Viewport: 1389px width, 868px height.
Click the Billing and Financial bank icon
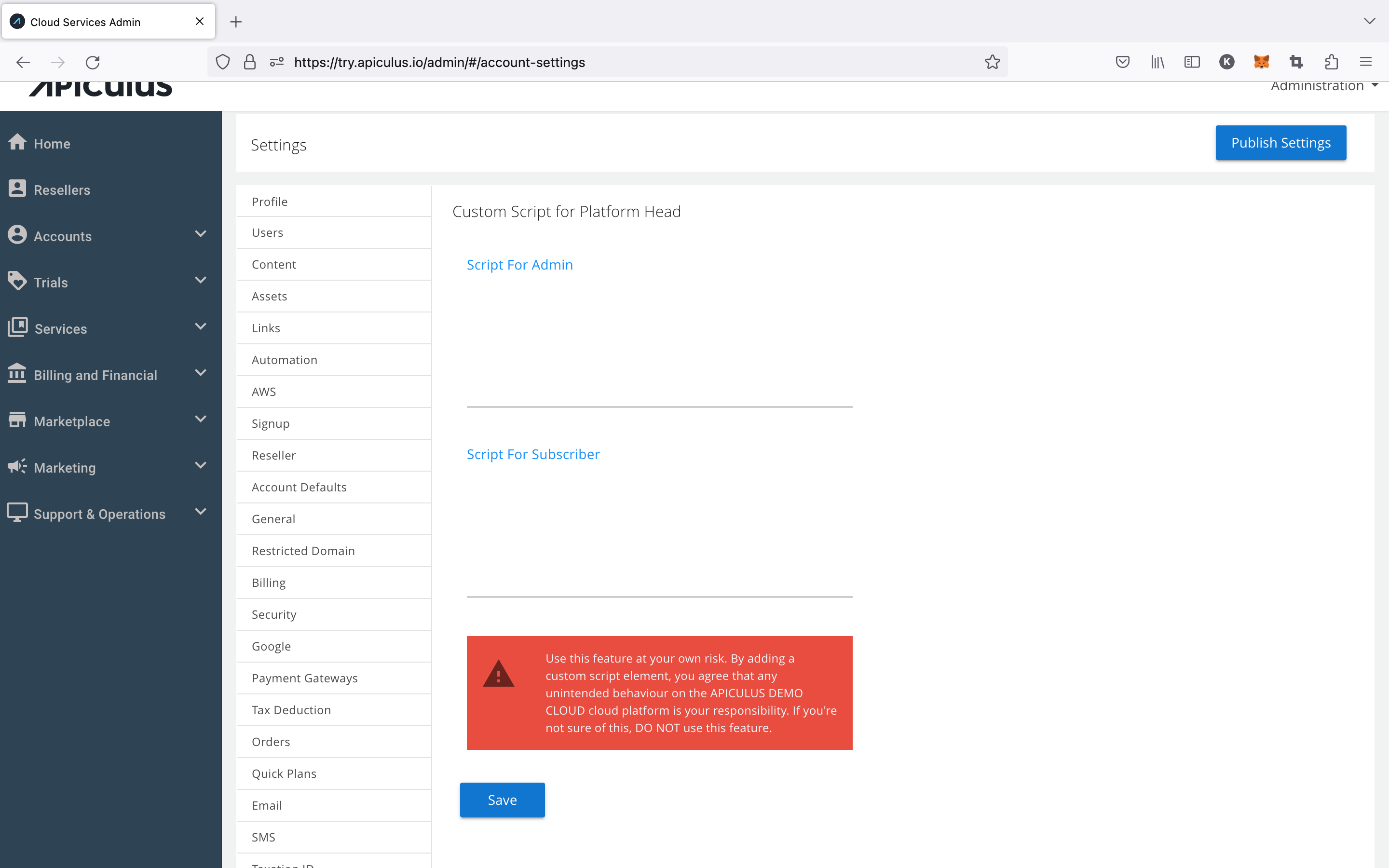coord(18,374)
